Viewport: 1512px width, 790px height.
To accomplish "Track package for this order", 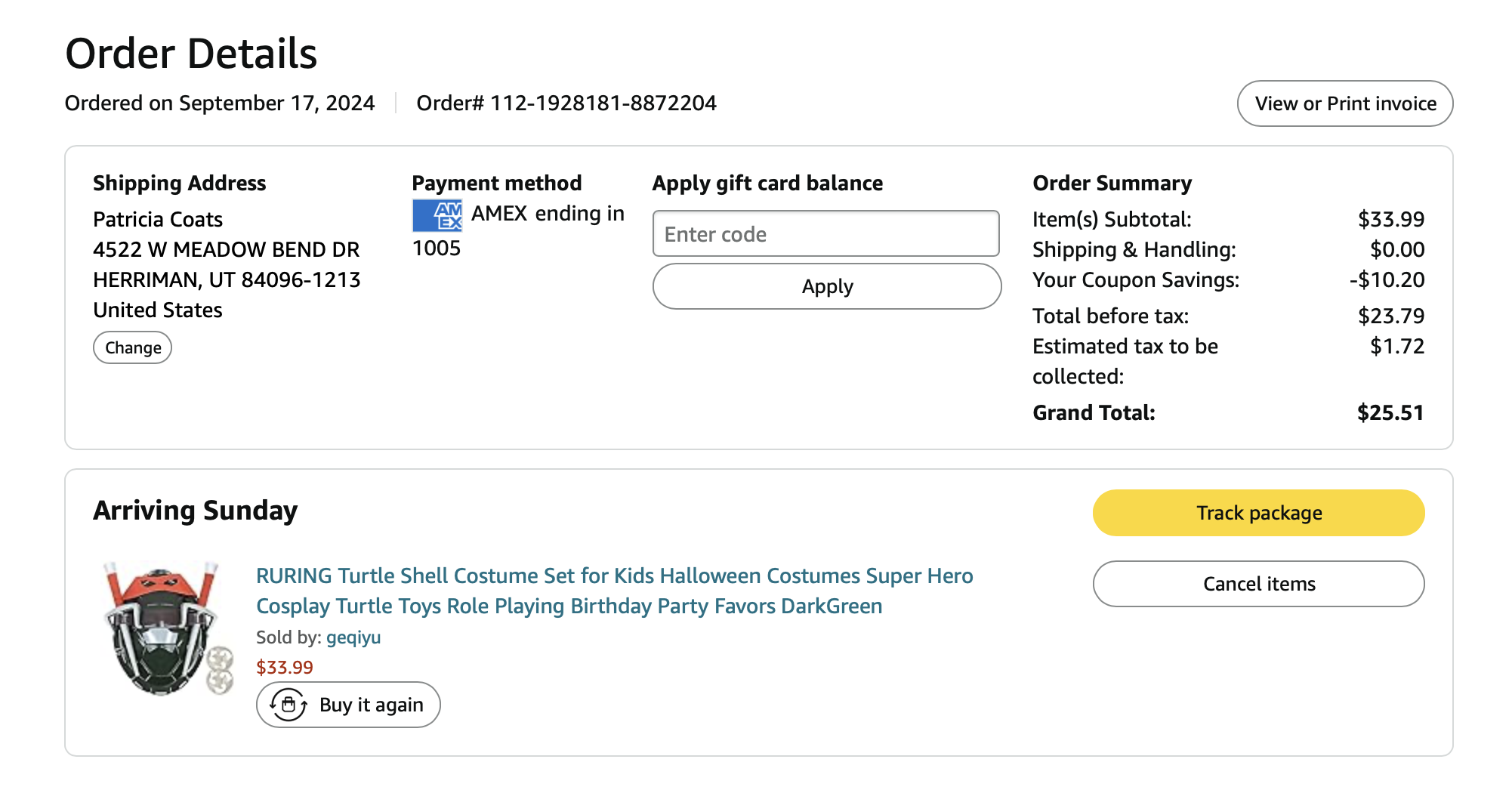I will pyautogui.click(x=1258, y=513).
